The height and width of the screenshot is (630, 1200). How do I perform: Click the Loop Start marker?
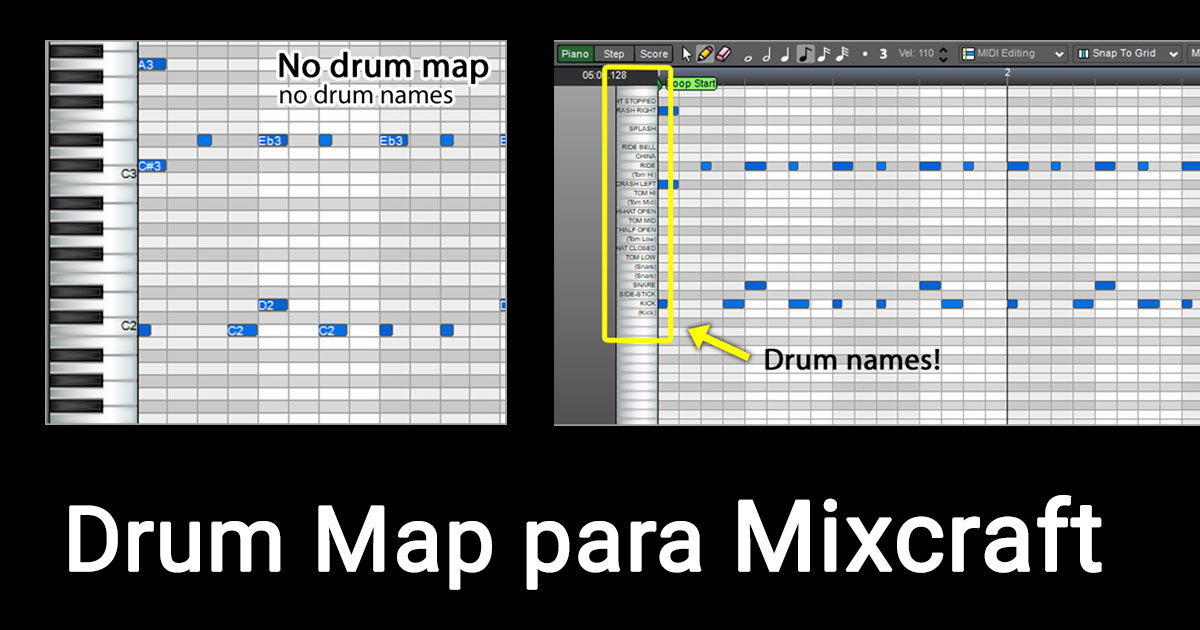tap(692, 84)
